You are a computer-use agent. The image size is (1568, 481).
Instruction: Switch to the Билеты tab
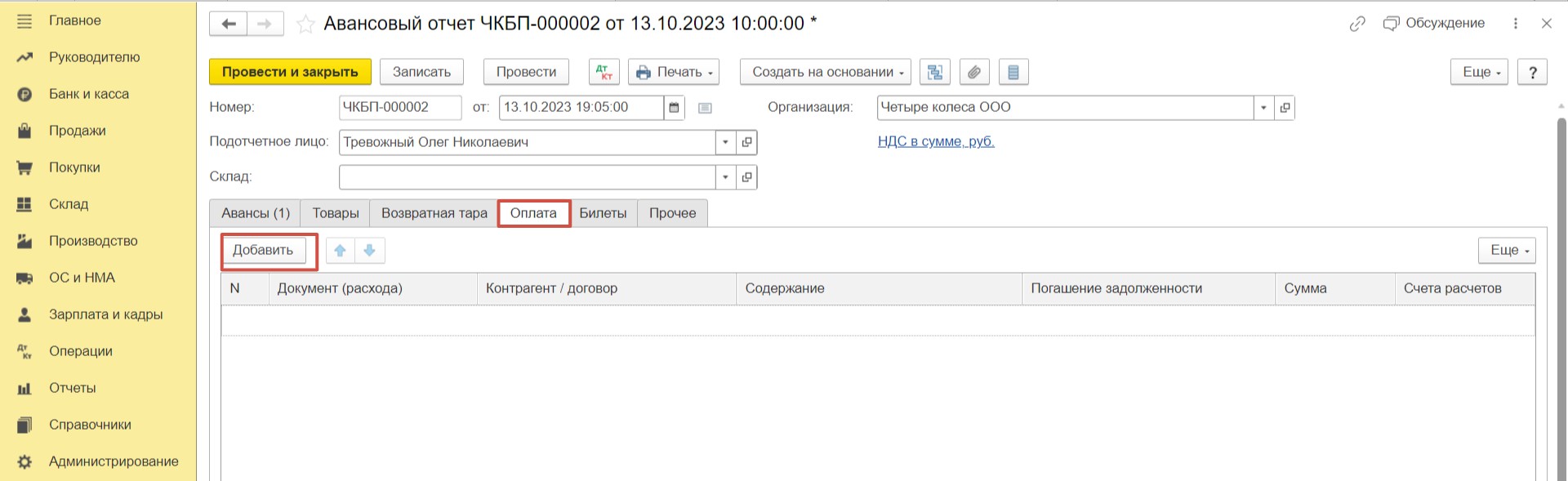click(x=603, y=213)
